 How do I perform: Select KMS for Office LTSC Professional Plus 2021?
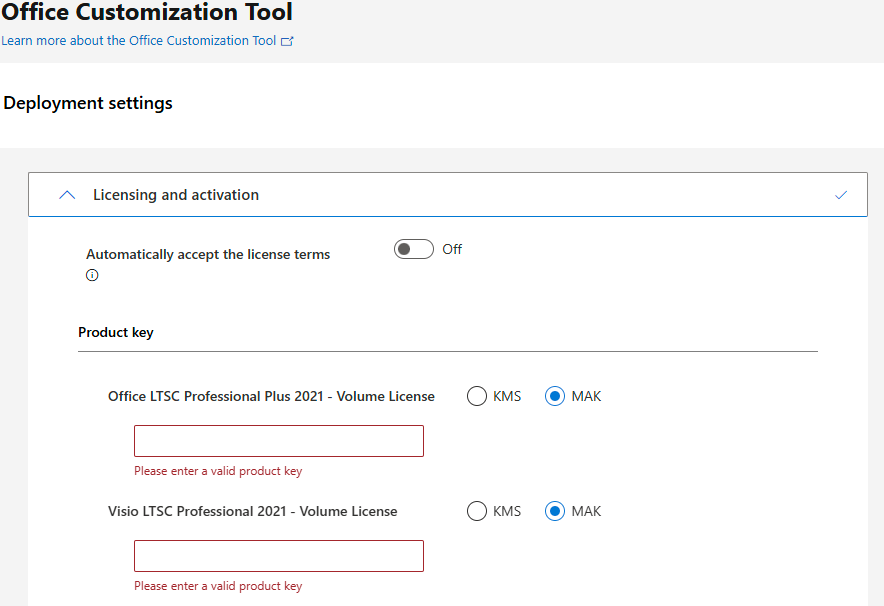tap(476, 396)
